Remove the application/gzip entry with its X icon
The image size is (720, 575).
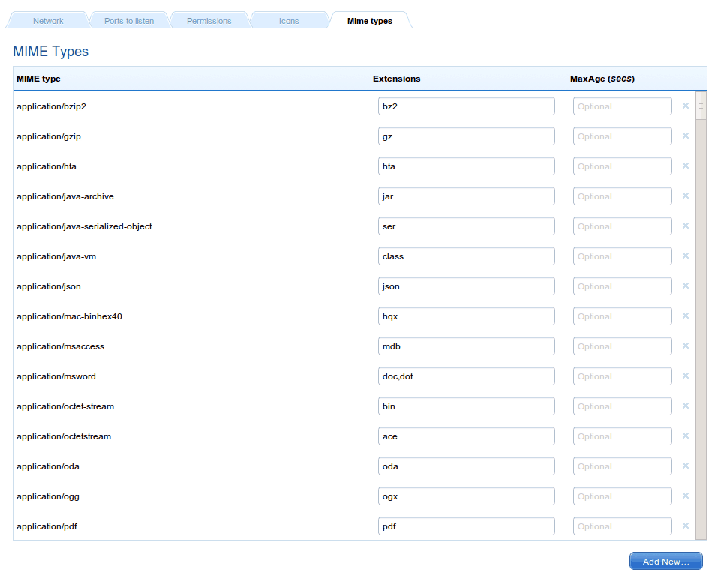coord(685,136)
